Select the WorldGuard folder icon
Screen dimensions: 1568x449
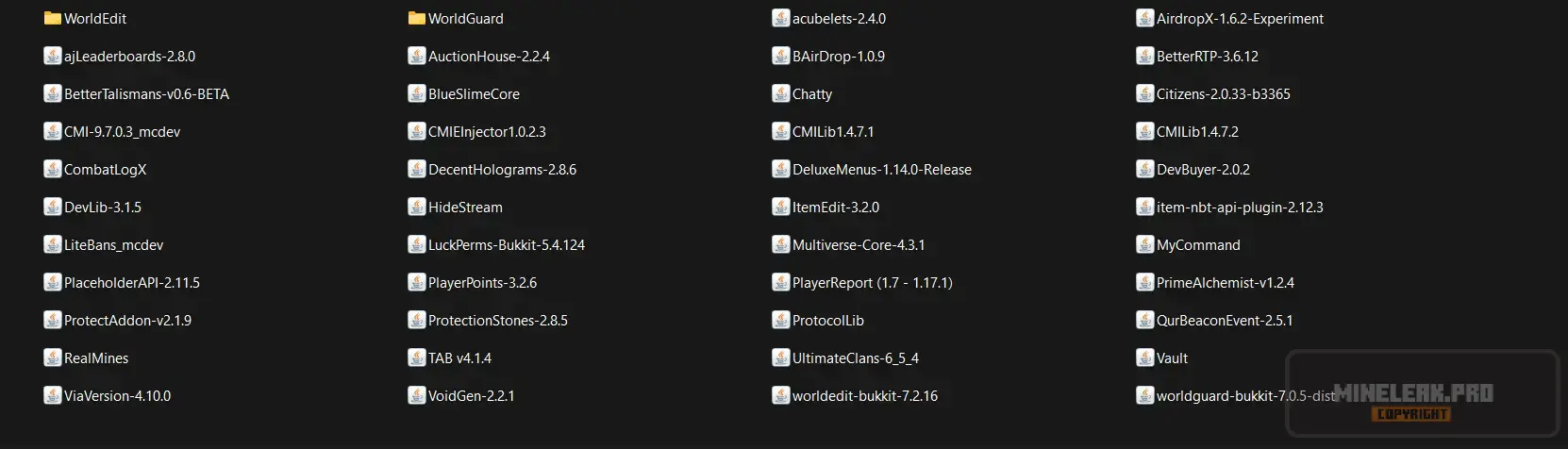(417, 18)
